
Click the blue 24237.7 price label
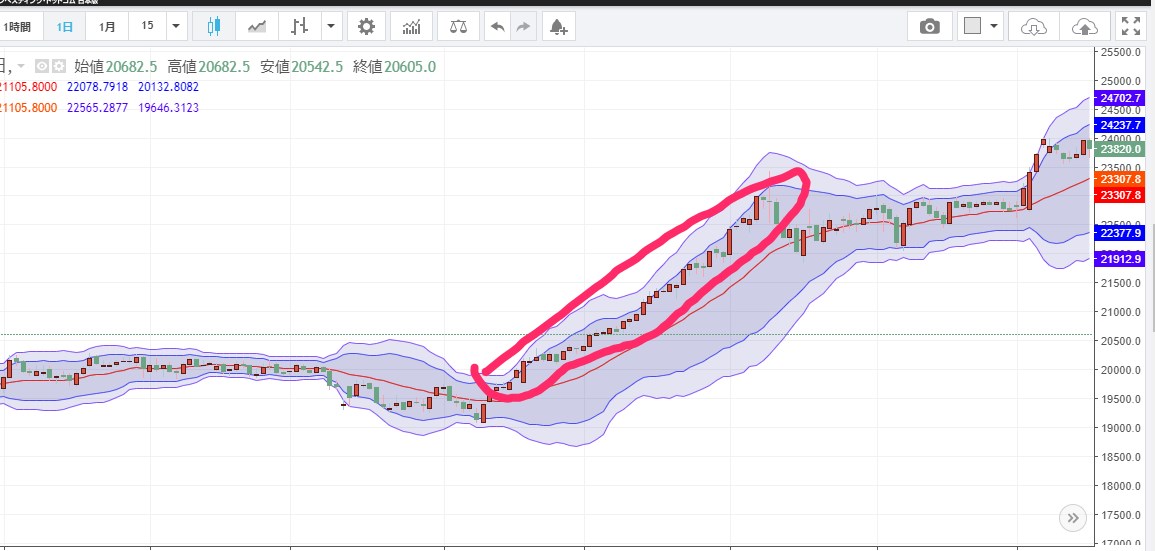click(x=1121, y=124)
